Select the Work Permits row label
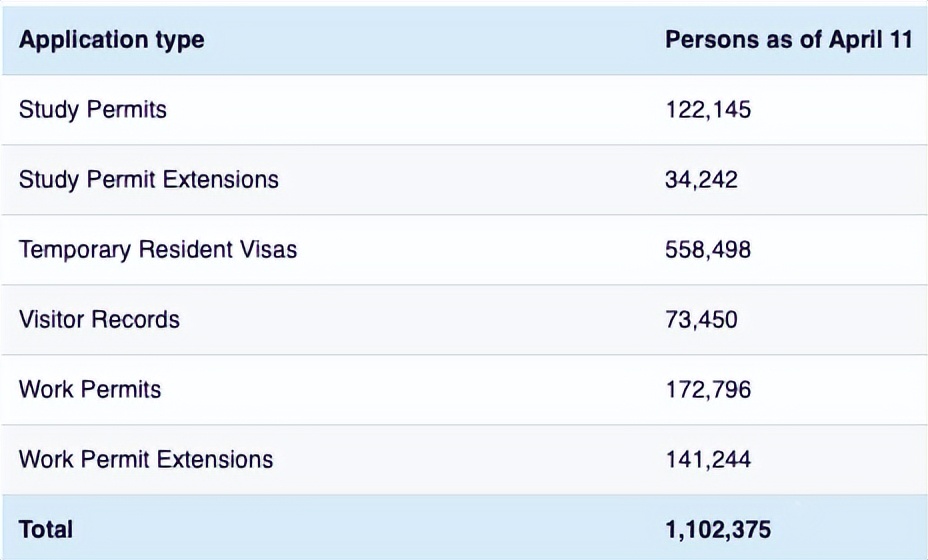 [90, 389]
